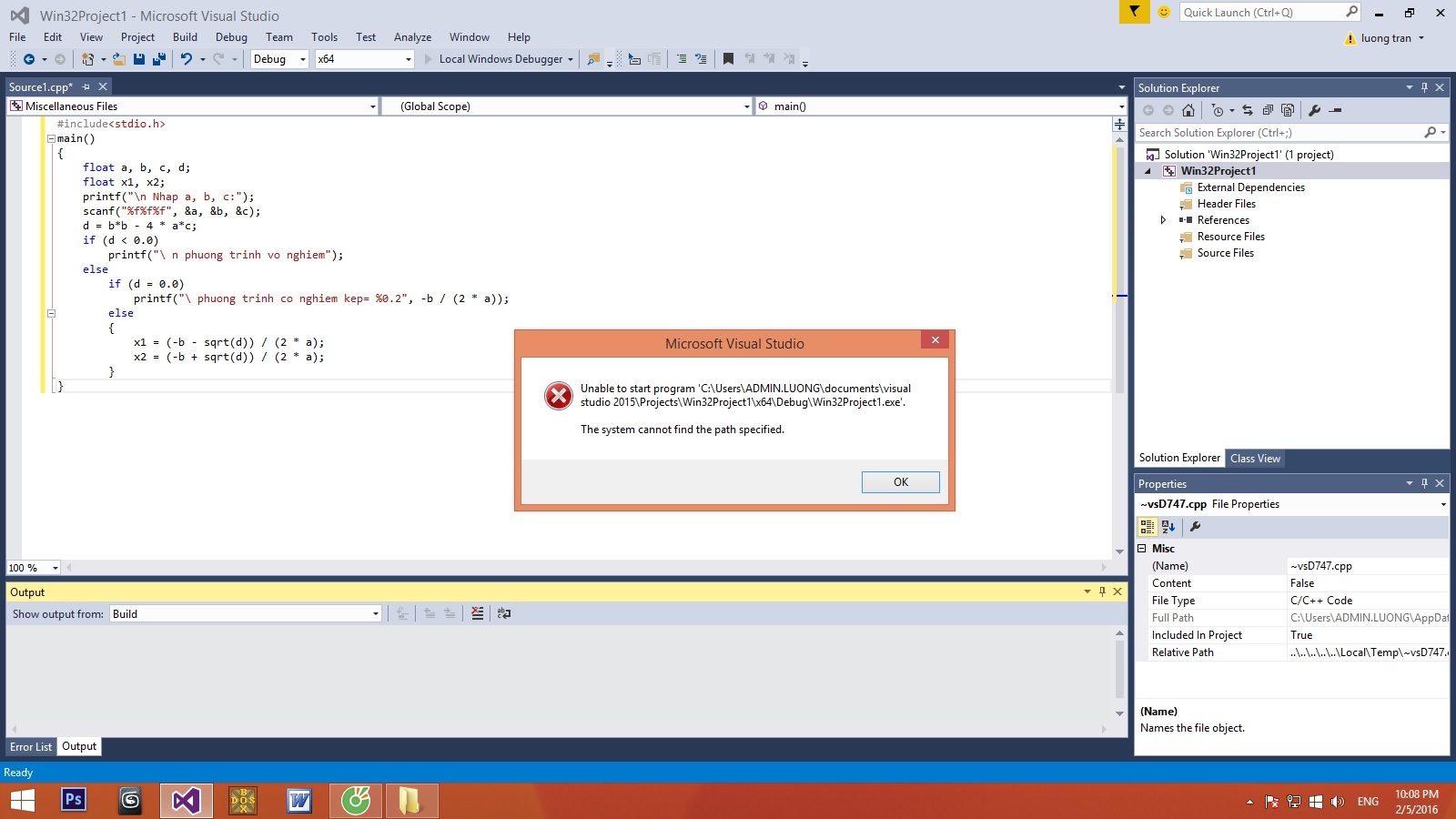Click the bookmark icon in toolbar
This screenshot has width=1456, height=819.
(728, 59)
